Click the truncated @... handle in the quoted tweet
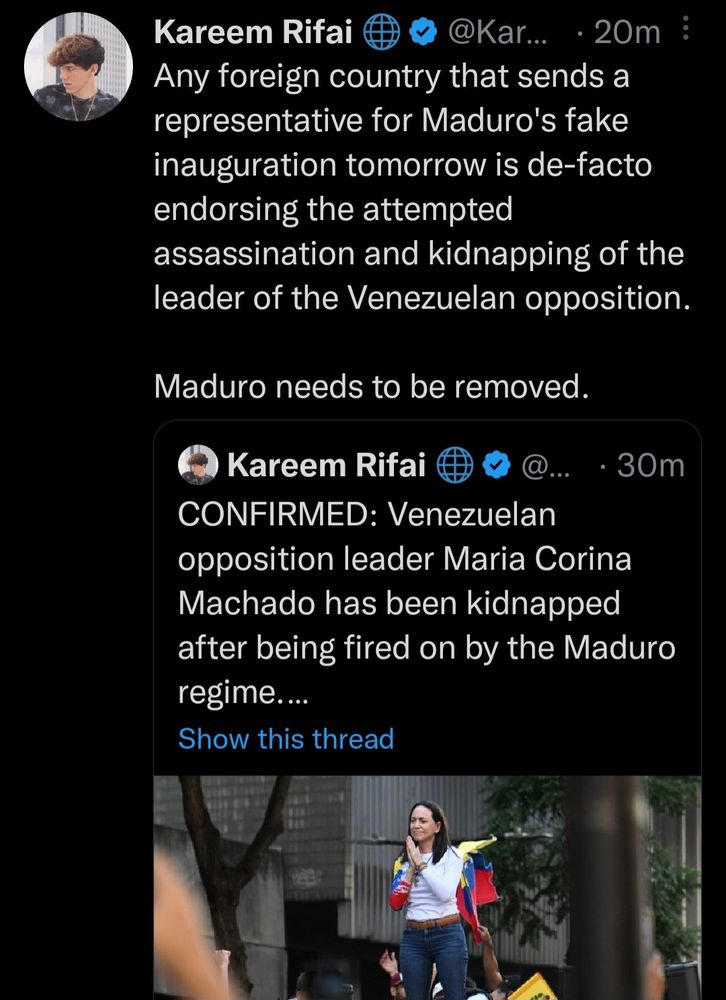The image size is (726, 1000). pyautogui.click(x=546, y=466)
